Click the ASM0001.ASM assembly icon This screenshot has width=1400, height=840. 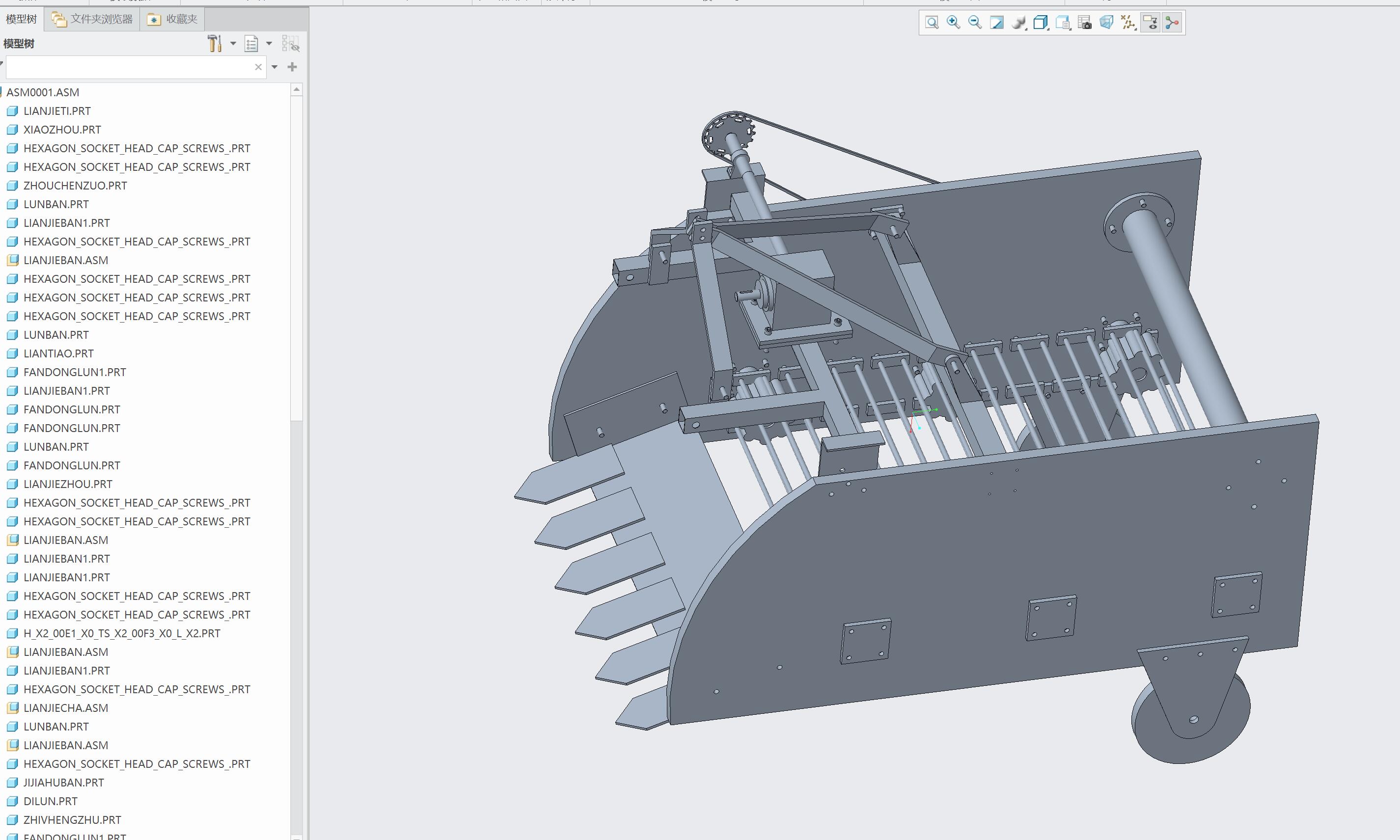1,92
